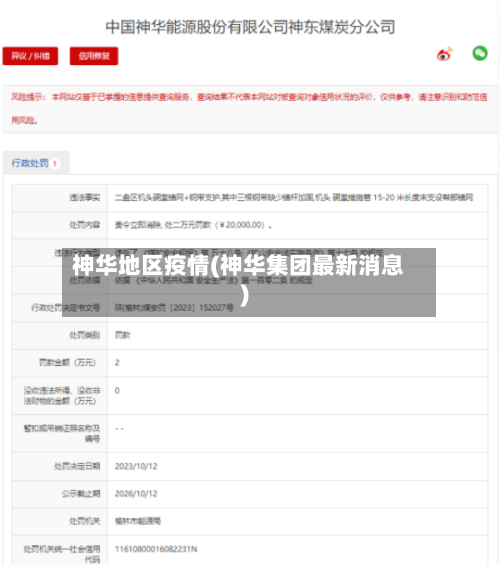The width and height of the screenshot is (500, 565).
Task: Select the penalty text containing ¥20,000.00
Action: point(193,225)
